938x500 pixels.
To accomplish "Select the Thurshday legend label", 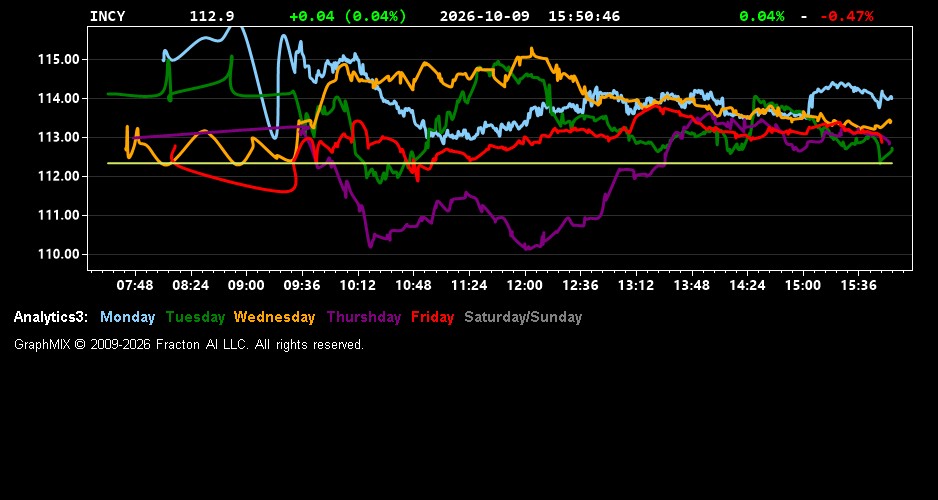I will point(364,317).
